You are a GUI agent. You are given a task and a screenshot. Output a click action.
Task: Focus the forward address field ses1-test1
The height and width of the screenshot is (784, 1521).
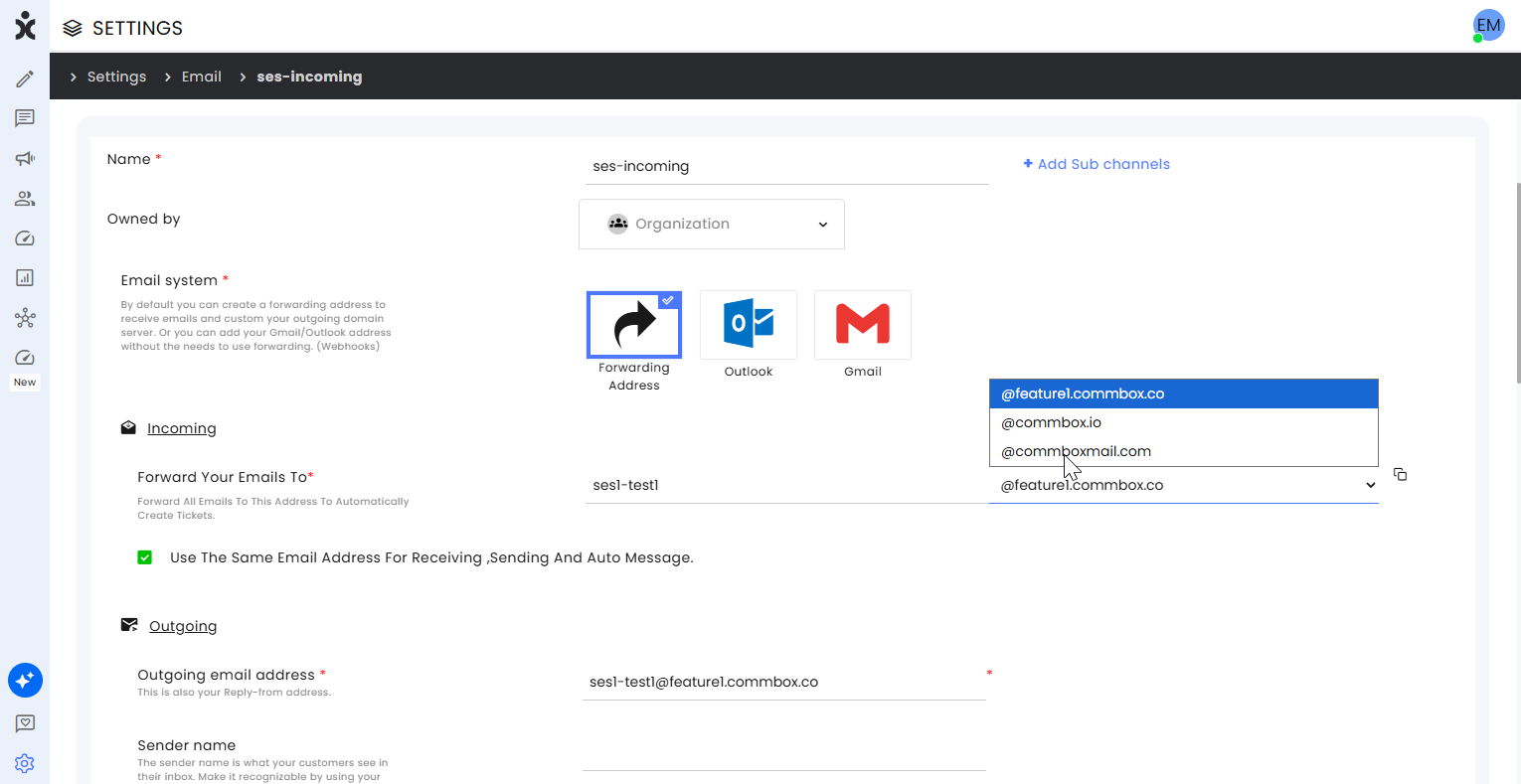click(x=787, y=485)
